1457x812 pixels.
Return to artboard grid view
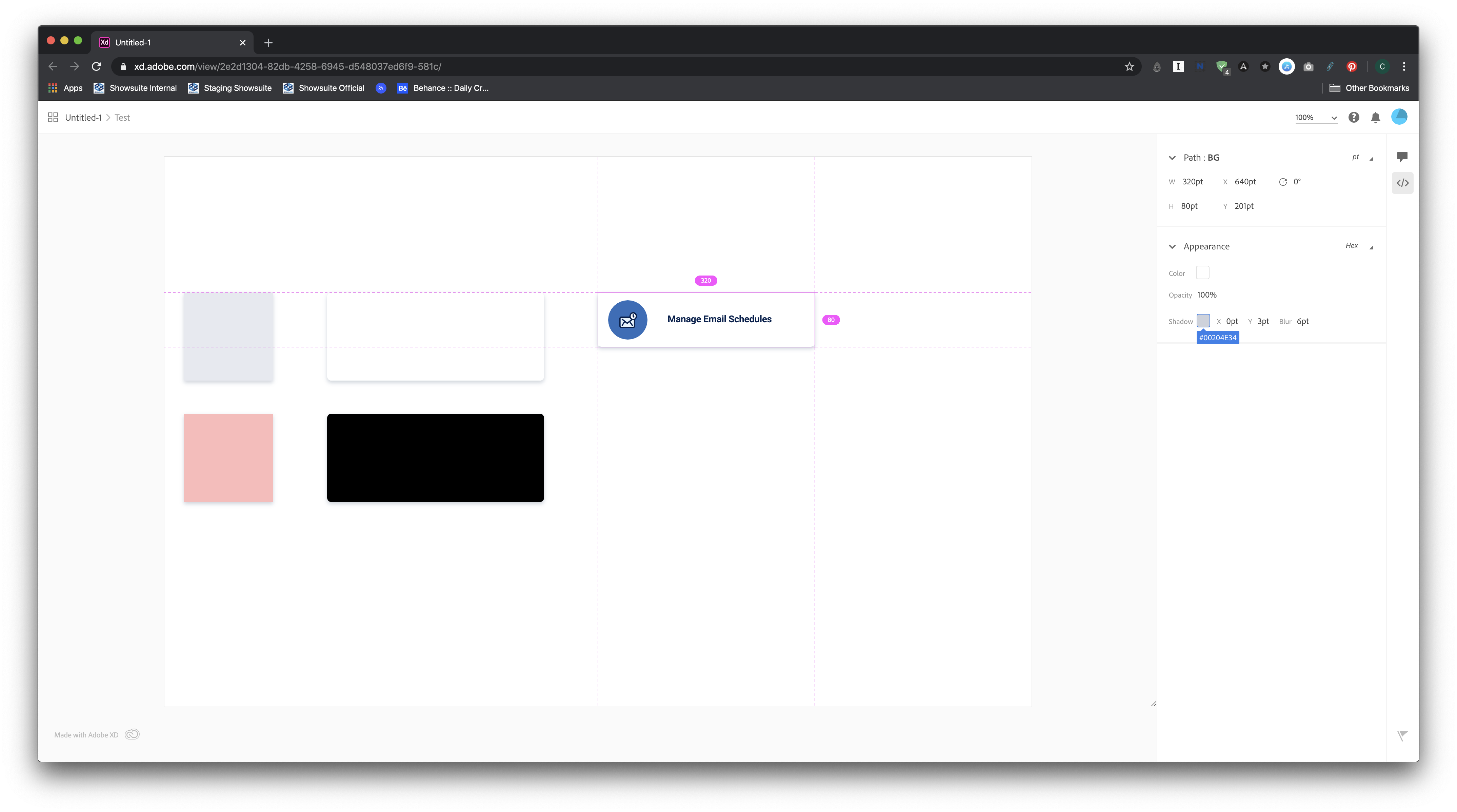pyautogui.click(x=53, y=117)
